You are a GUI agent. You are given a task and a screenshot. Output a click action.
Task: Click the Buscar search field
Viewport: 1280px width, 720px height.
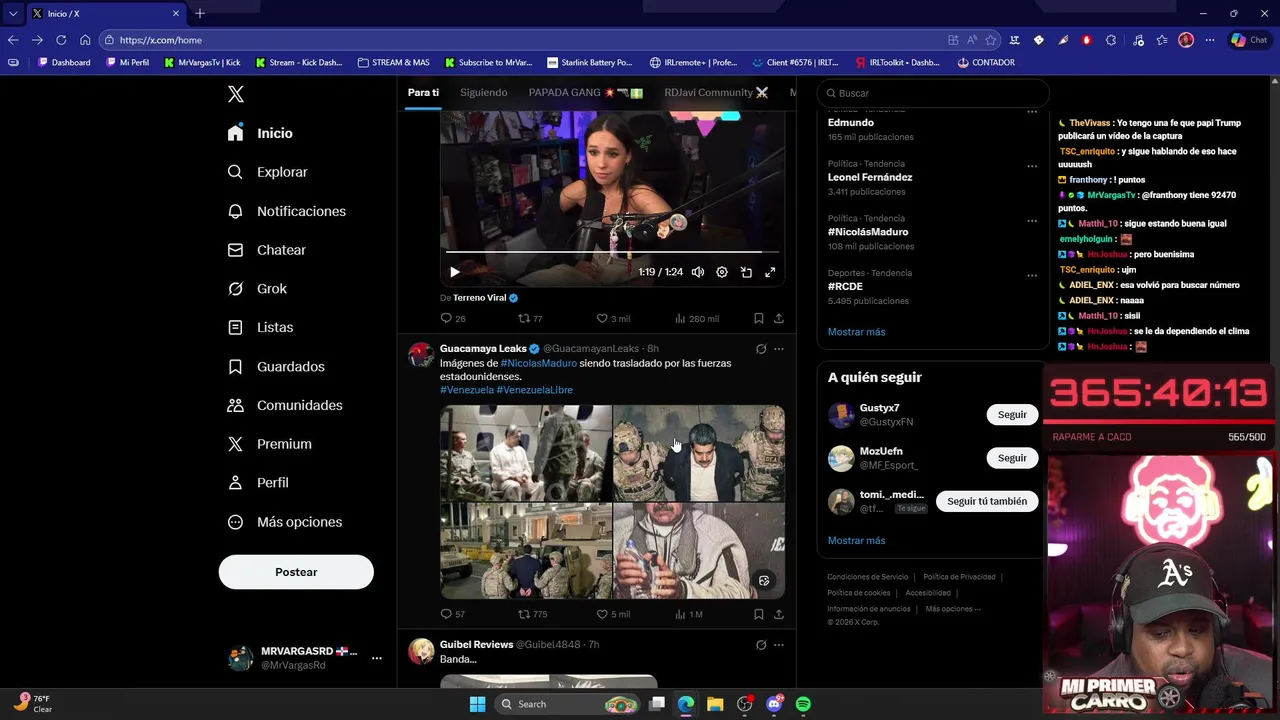932,93
